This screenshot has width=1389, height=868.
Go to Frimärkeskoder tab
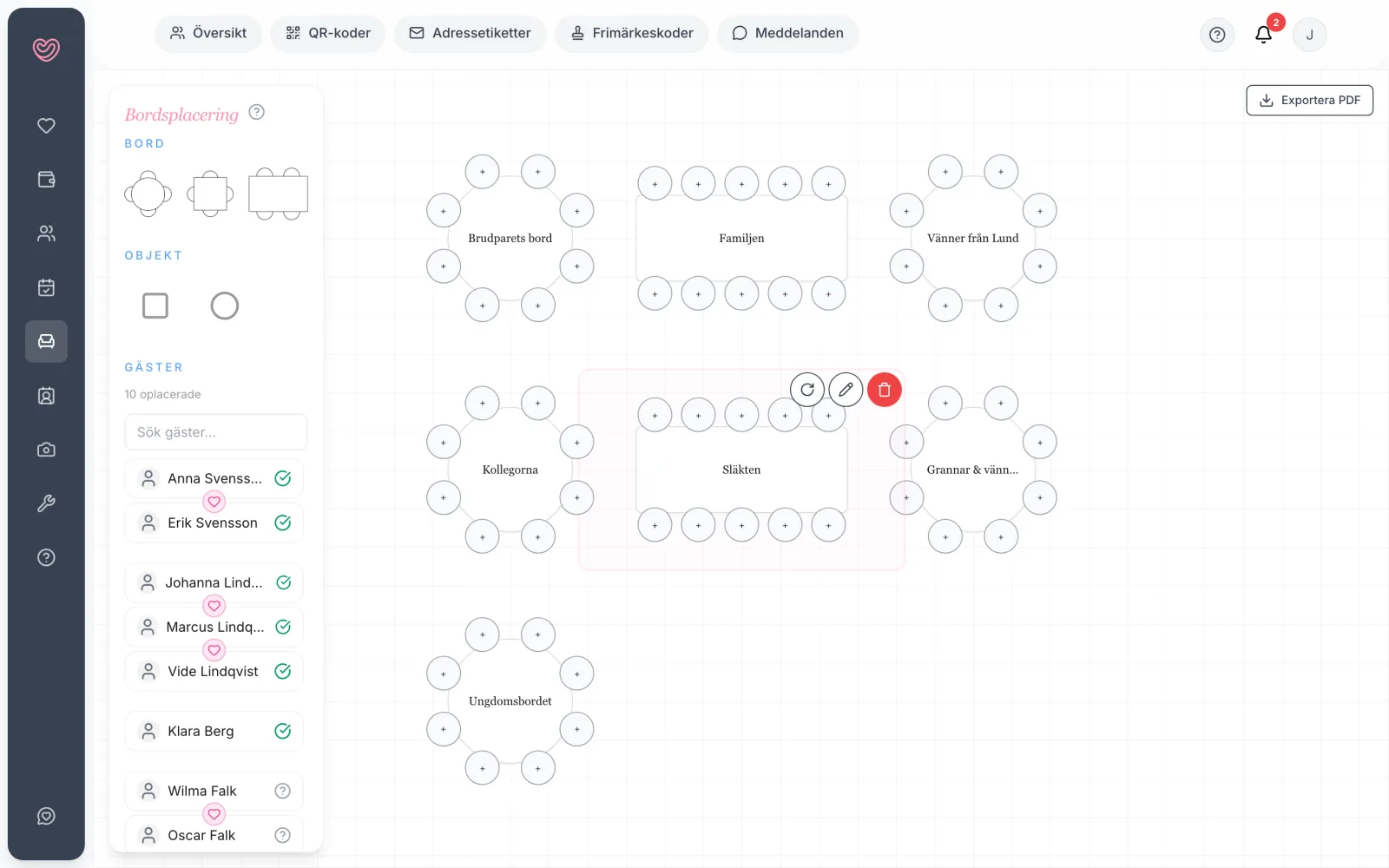[x=632, y=33]
